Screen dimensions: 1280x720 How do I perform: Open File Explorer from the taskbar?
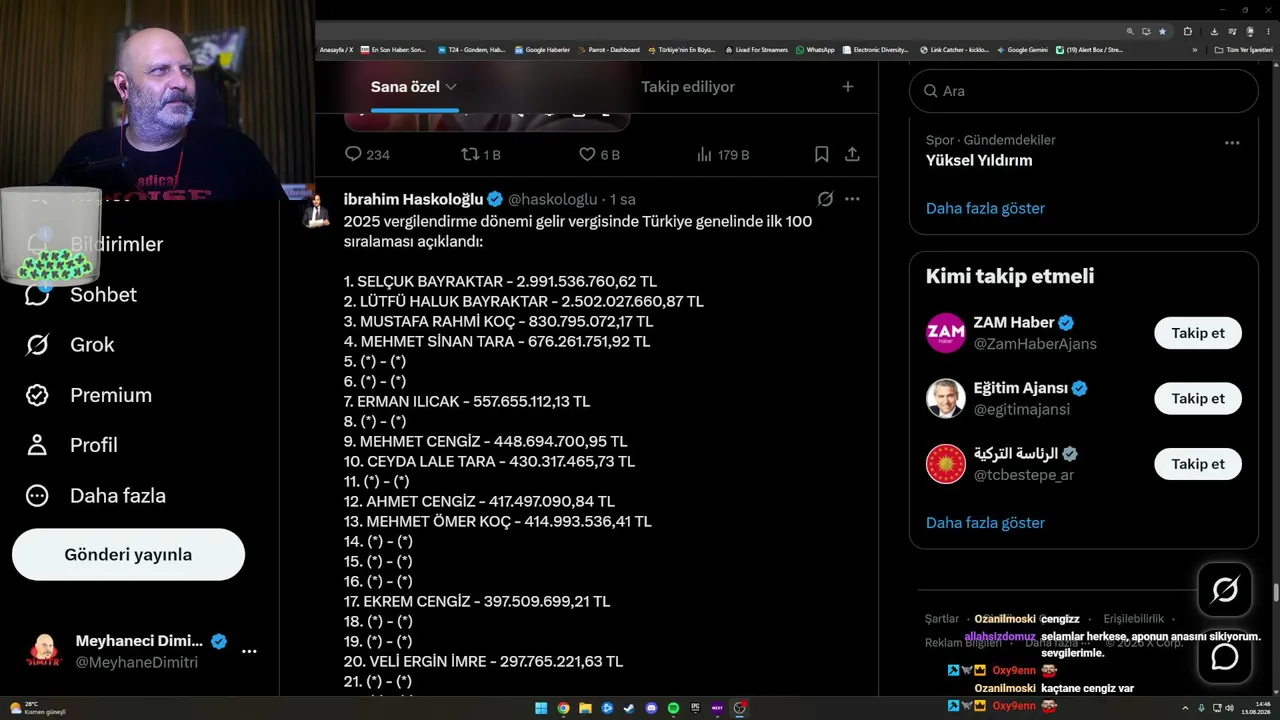click(585, 708)
